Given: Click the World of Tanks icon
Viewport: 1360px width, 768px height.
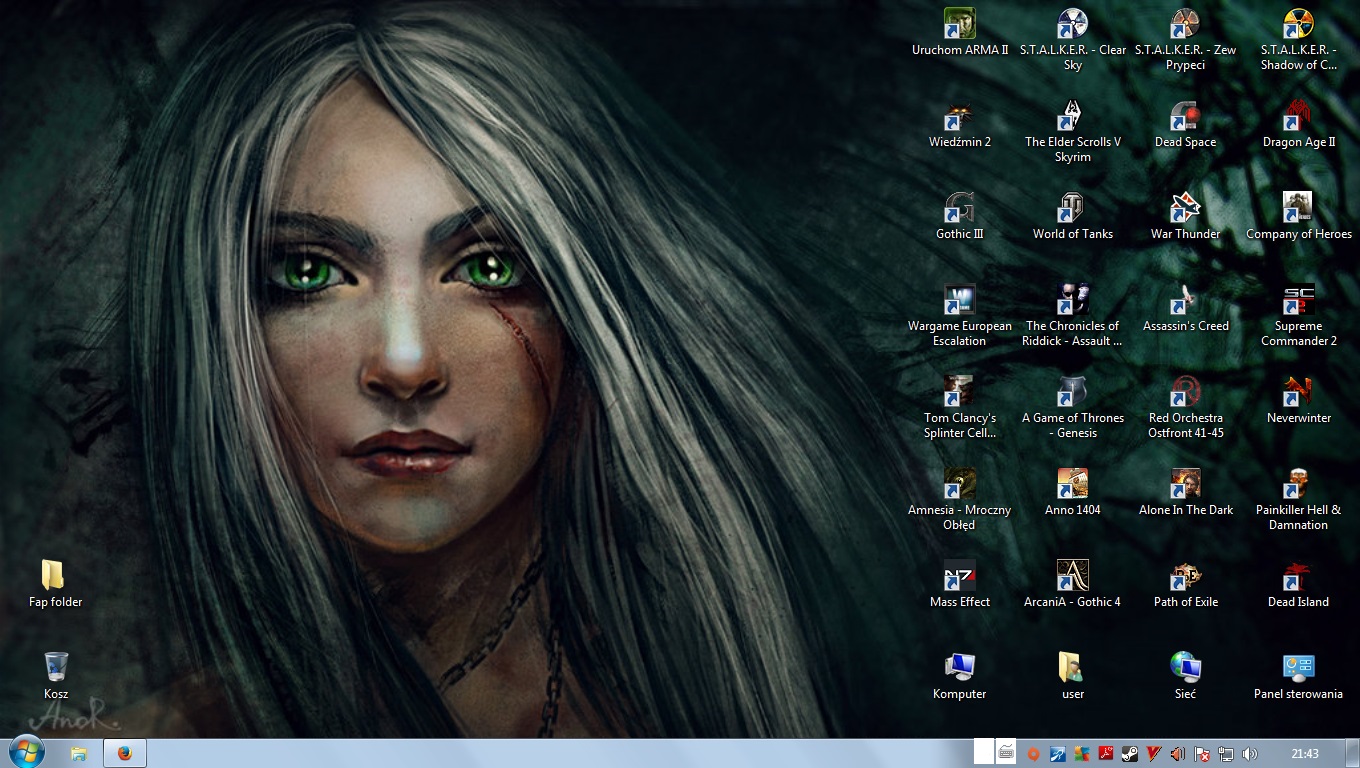Looking at the screenshot, I should click(x=1072, y=217).
